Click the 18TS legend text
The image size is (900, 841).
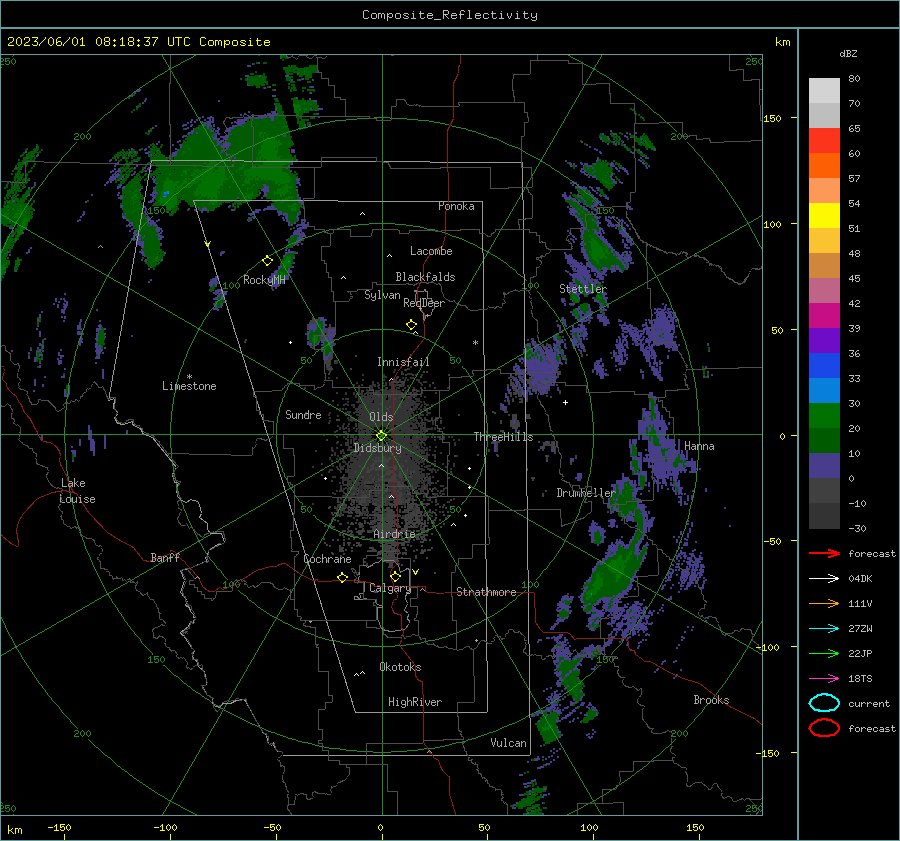(860, 679)
